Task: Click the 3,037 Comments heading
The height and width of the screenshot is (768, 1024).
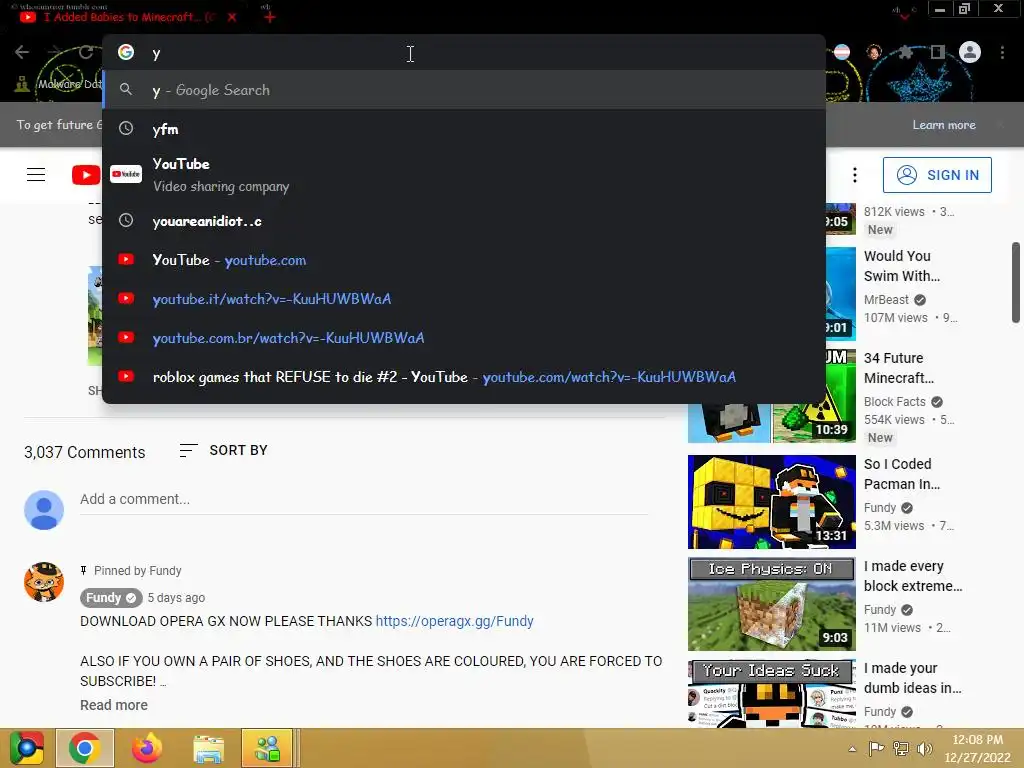Action: [85, 452]
